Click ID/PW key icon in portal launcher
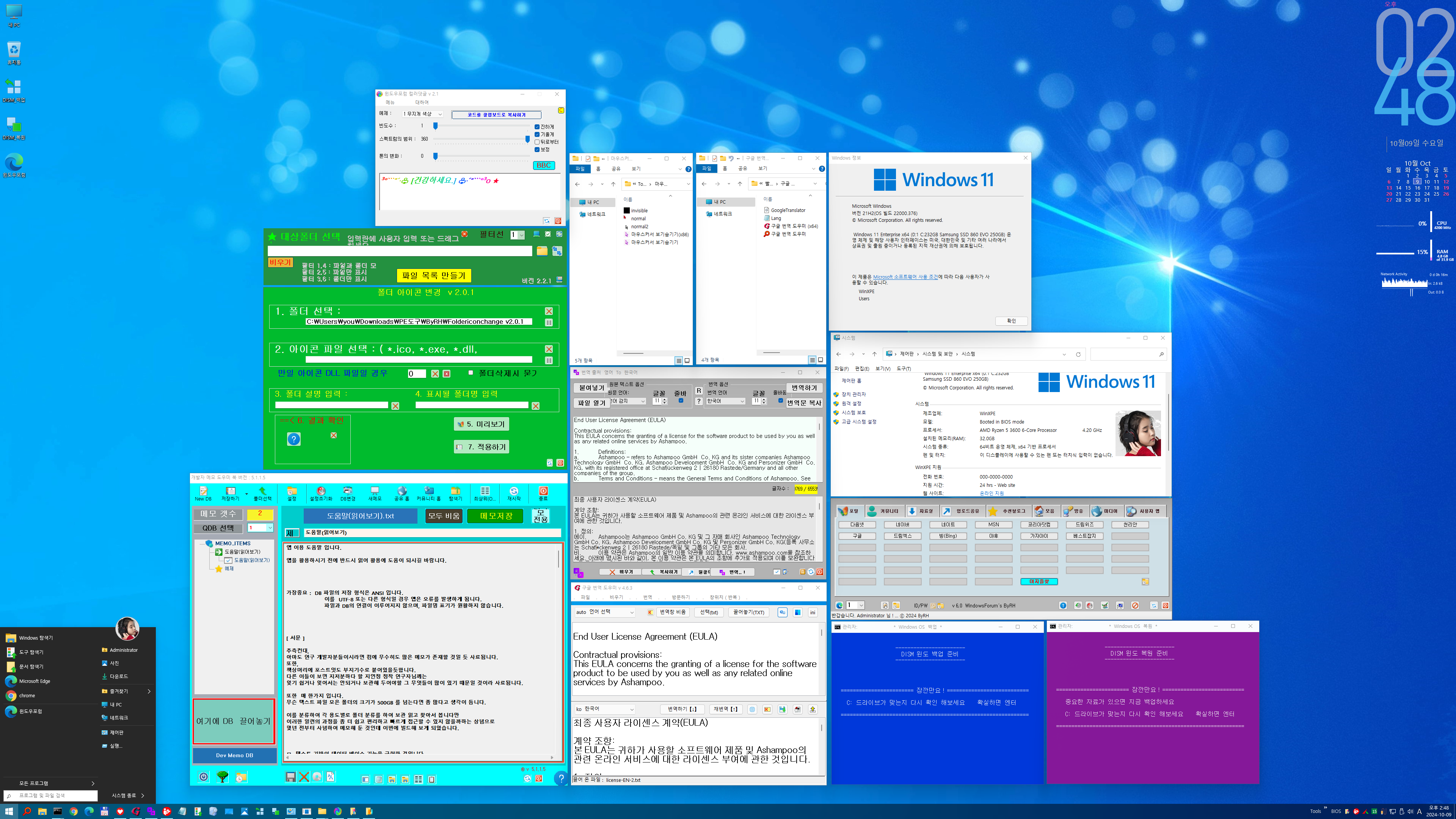Viewport: 1456px width, 819px height. [x=933, y=606]
